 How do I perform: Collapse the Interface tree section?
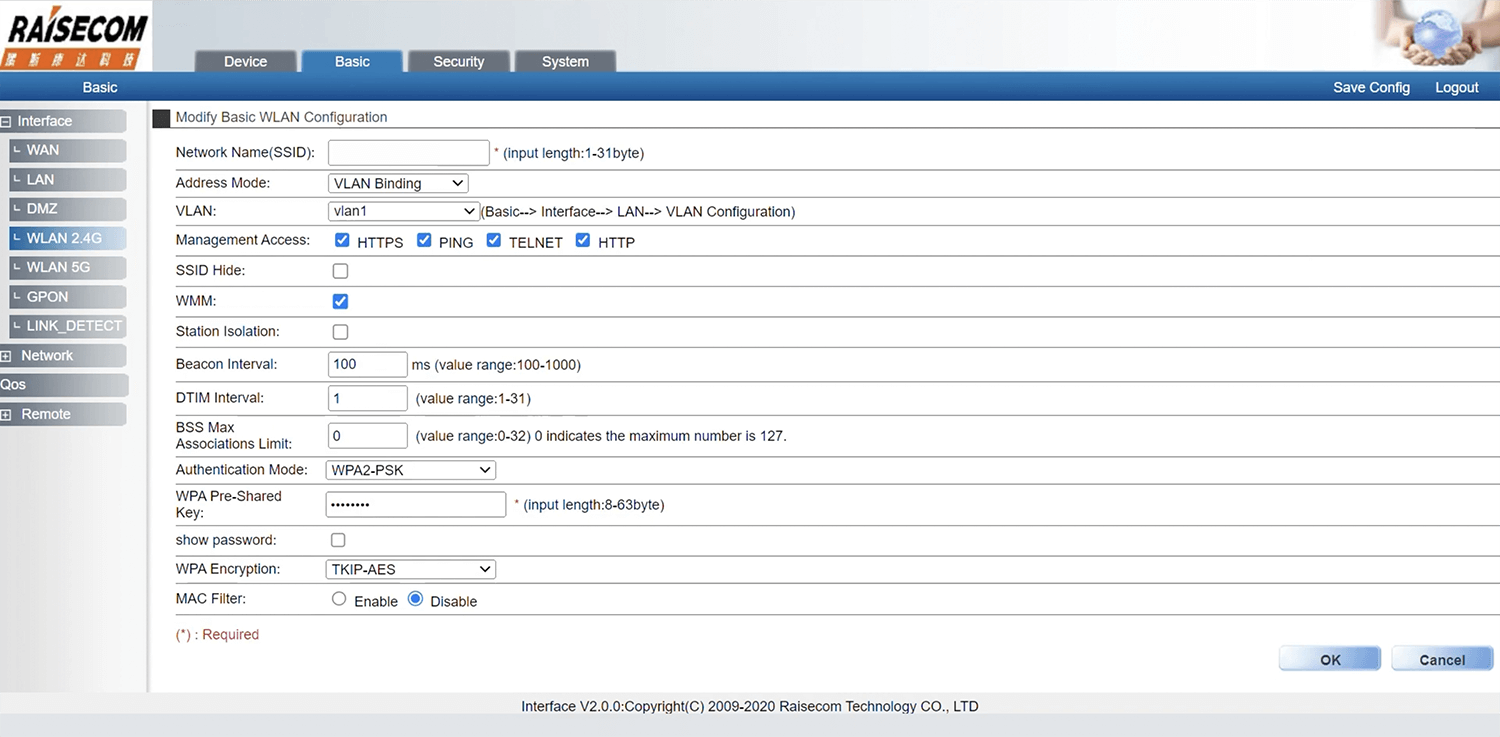coord(7,122)
